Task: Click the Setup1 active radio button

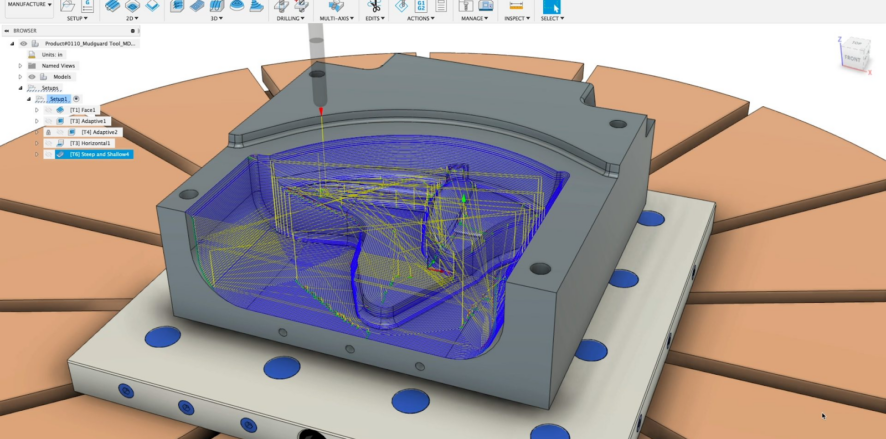Action: (76, 99)
